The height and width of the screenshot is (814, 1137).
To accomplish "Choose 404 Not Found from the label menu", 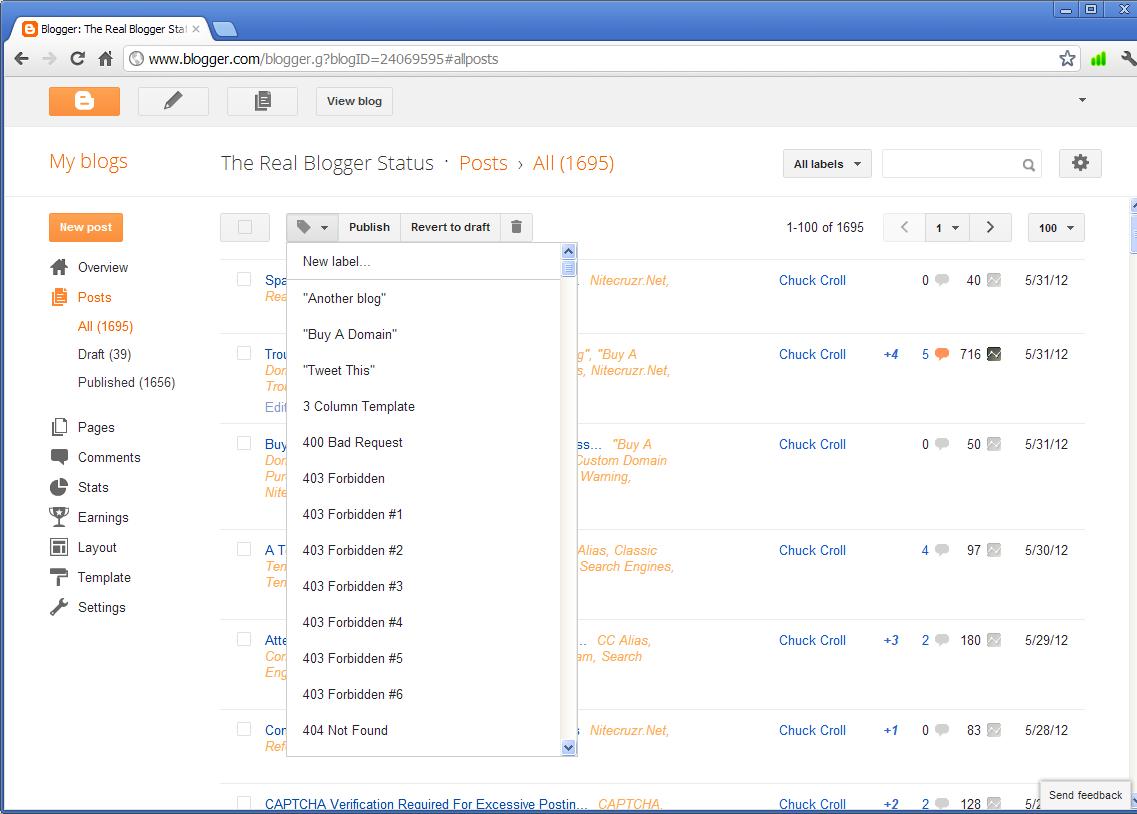I will click(x=345, y=730).
